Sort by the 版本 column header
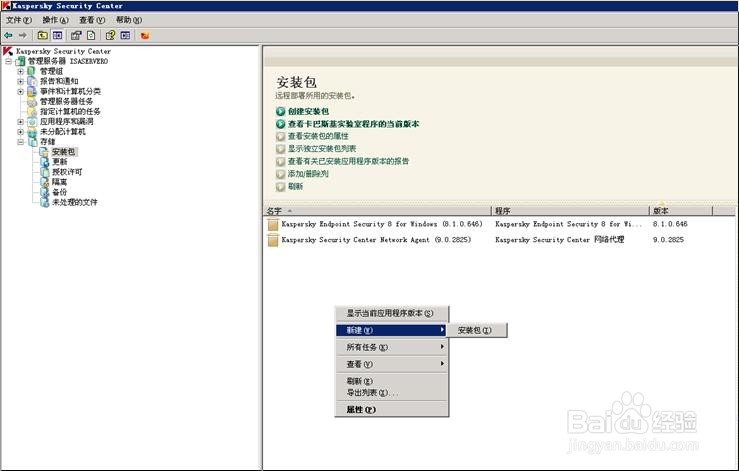Viewport: 739px width, 471px height. point(681,211)
